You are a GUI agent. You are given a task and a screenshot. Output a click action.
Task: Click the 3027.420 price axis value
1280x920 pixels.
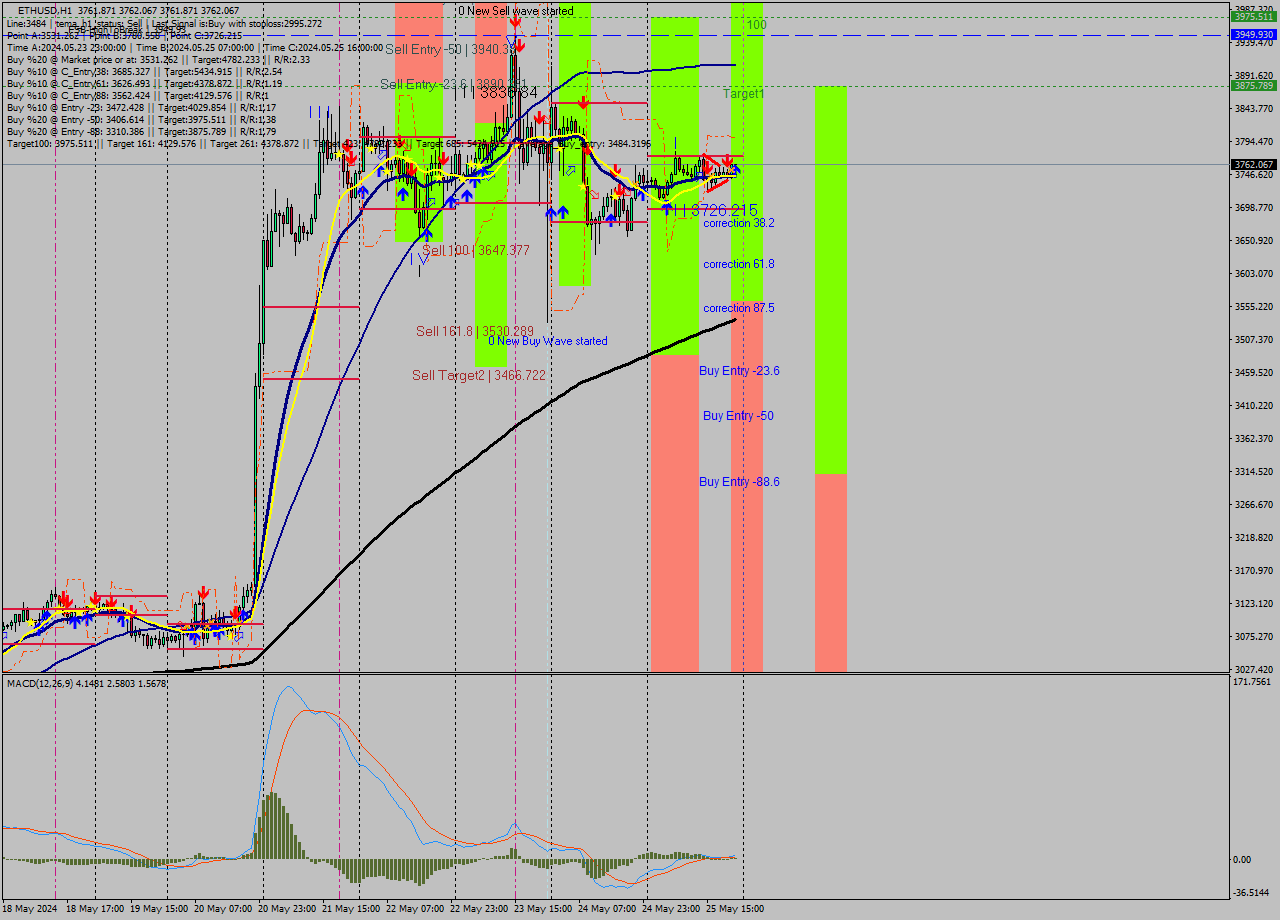point(1254,669)
